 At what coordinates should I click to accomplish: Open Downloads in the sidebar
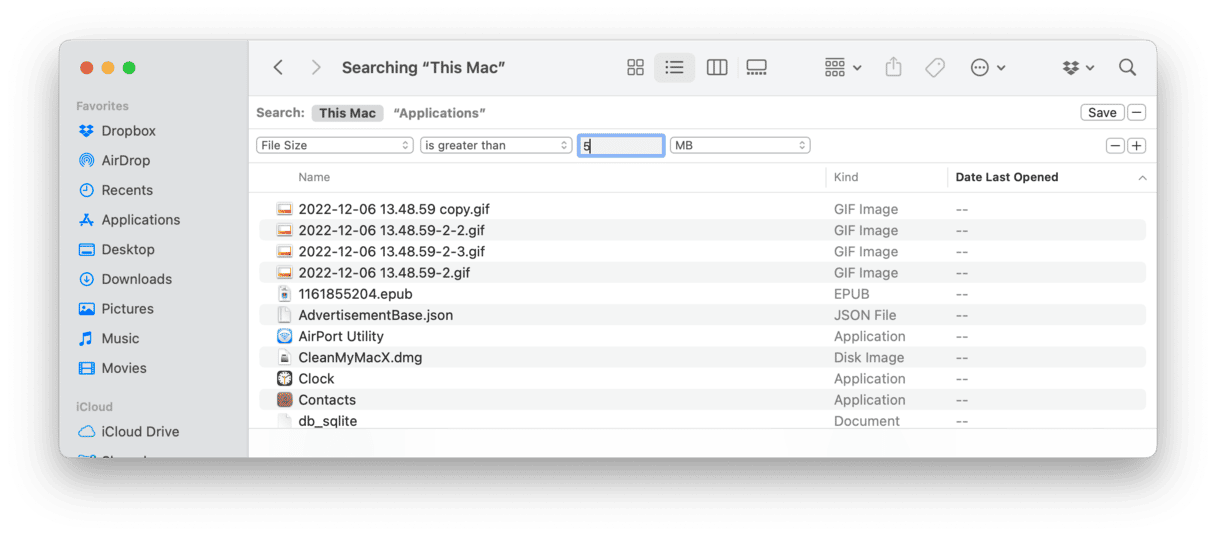click(137, 279)
